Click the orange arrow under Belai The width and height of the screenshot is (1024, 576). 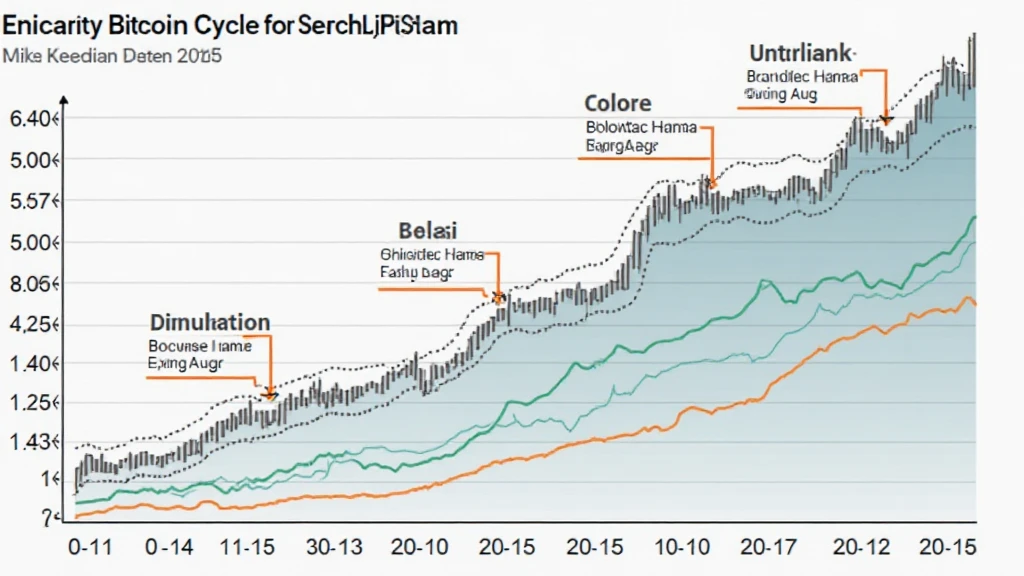tap(497, 294)
